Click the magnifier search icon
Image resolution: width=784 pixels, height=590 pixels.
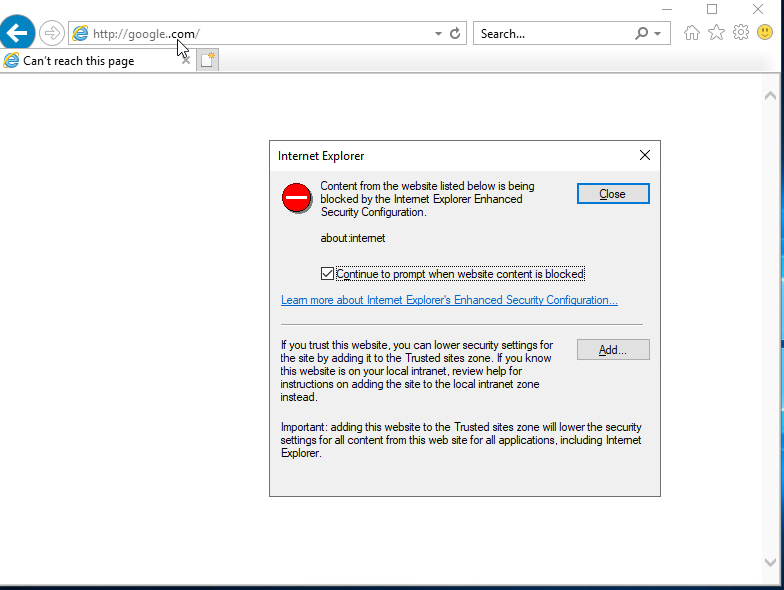(x=642, y=34)
